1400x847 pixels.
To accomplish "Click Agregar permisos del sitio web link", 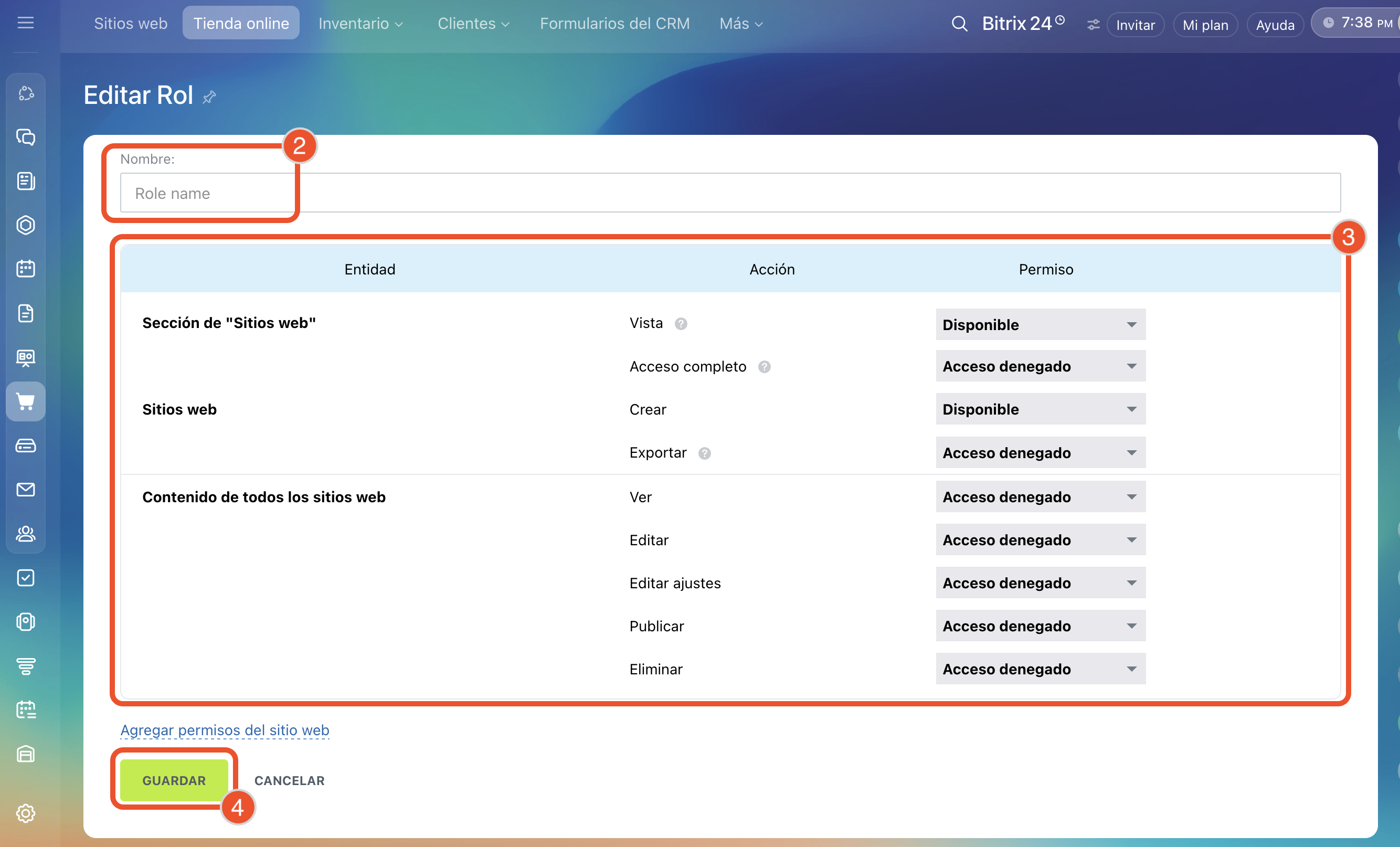I will point(225,730).
